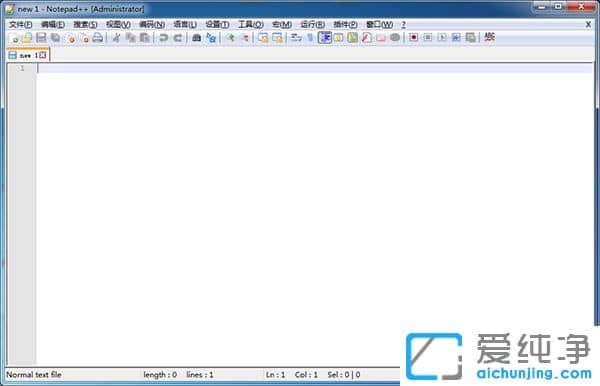The width and height of the screenshot is (600, 386).
Task: Close the new 1 tab with its red X
Action: point(43,55)
